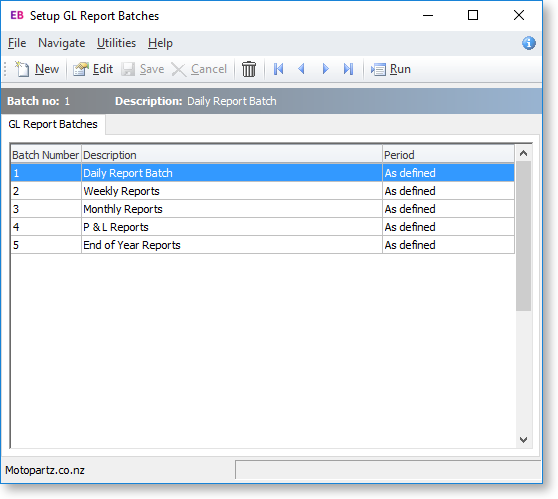Click the Edit batch icon

click(x=81, y=69)
